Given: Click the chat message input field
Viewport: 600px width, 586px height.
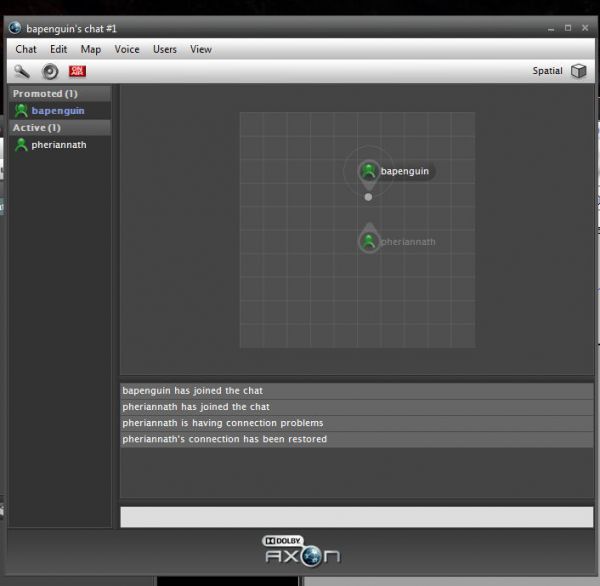Looking at the screenshot, I should [x=356, y=516].
